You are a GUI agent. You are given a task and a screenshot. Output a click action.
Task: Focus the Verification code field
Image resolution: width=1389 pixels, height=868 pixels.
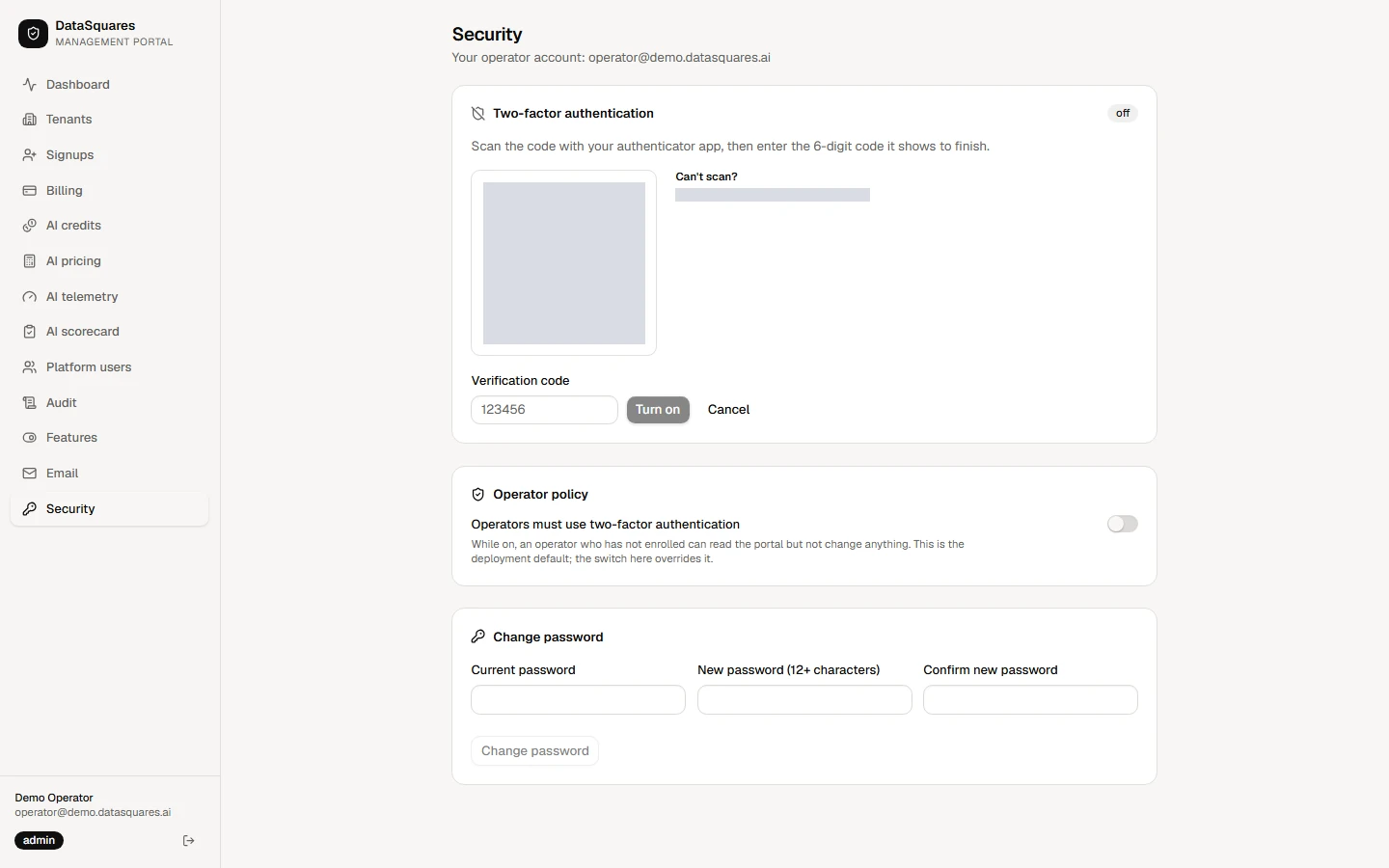[x=545, y=410]
